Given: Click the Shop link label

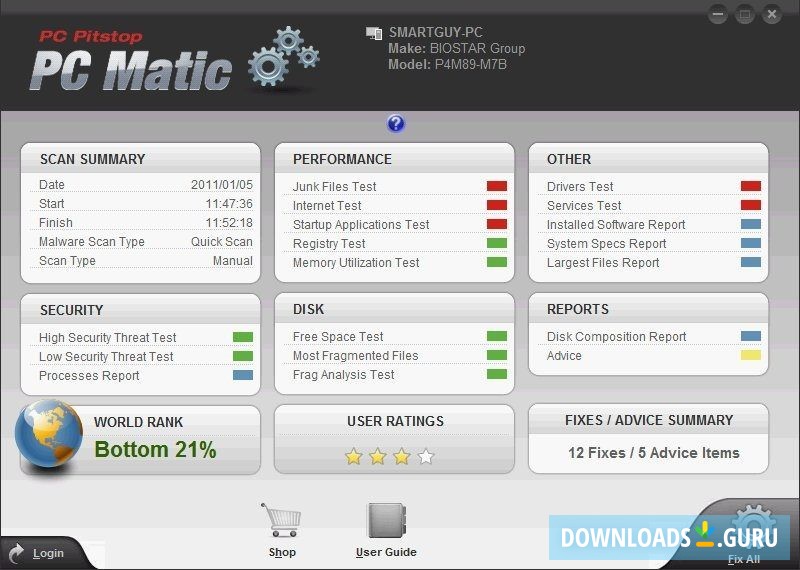Looking at the screenshot, I should pos(282,552).
